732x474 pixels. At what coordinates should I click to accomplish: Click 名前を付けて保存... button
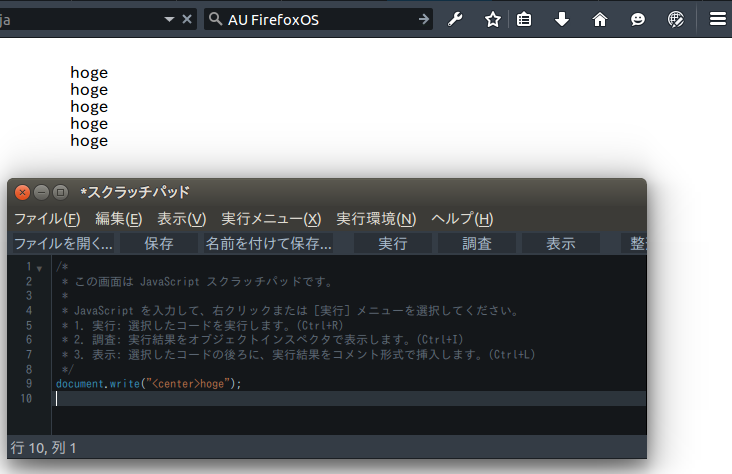[x=269, y=243]
